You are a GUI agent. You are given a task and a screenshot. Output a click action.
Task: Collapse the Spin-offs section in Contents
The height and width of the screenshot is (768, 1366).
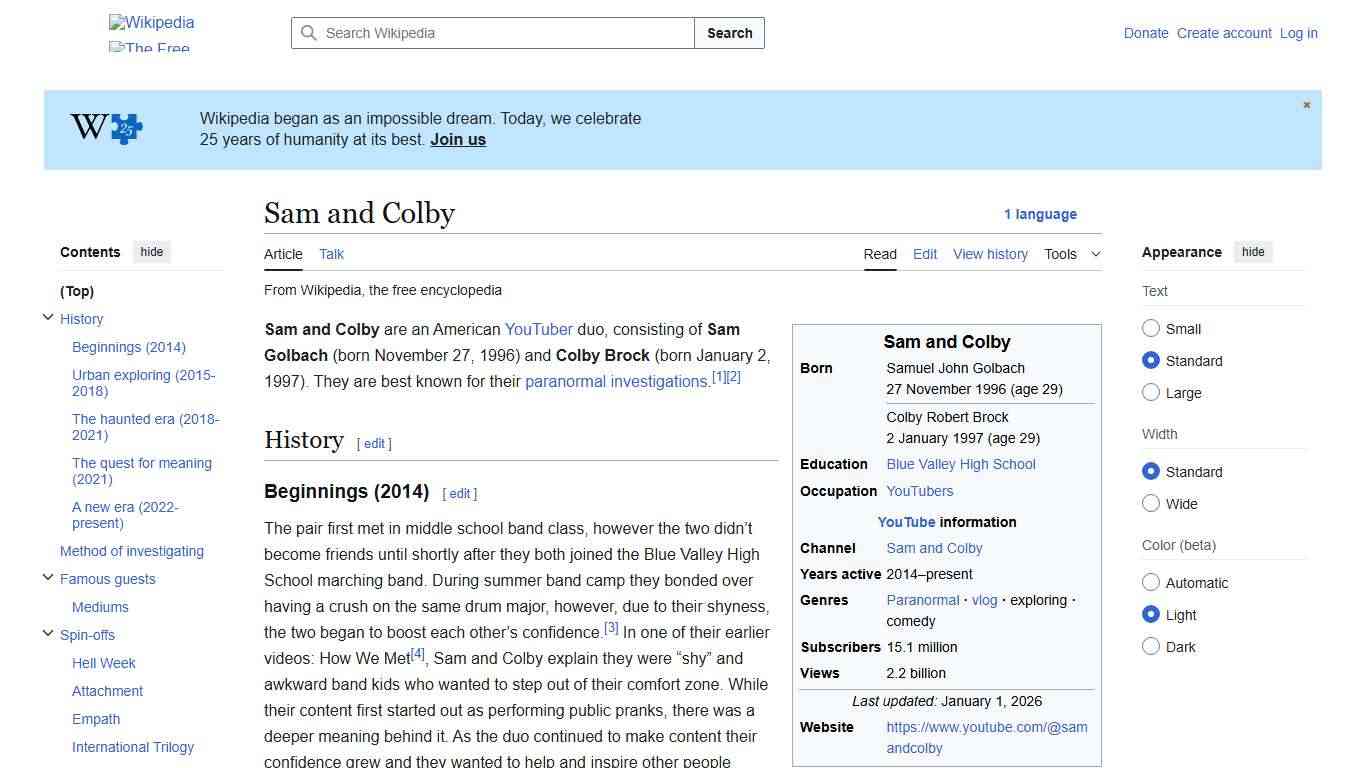pyautogui.click(x=48, y=632)
